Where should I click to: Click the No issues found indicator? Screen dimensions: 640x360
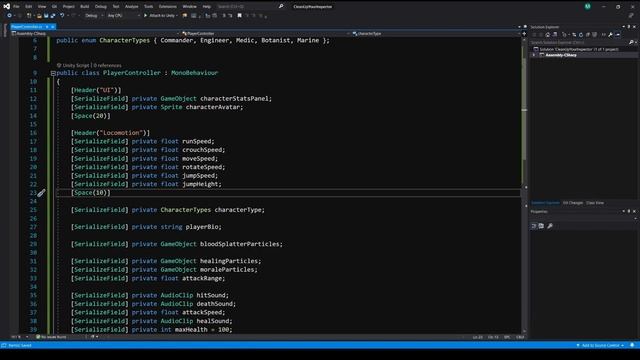point(51,337)
